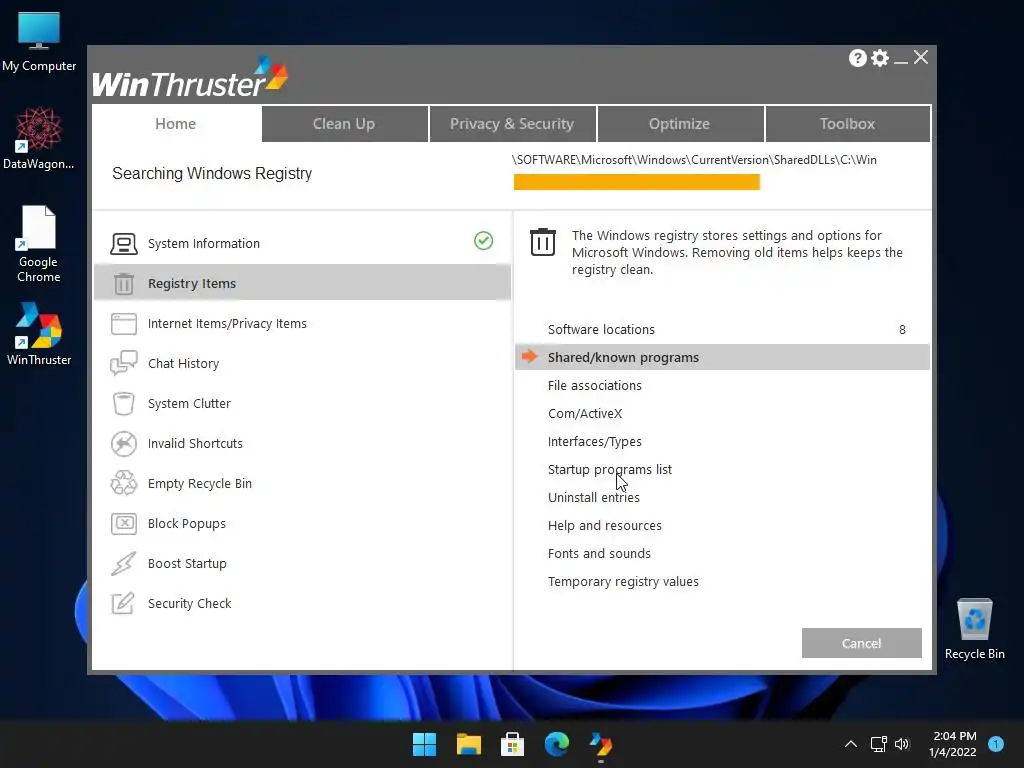Click the trash icon beside the registry description

542,242
